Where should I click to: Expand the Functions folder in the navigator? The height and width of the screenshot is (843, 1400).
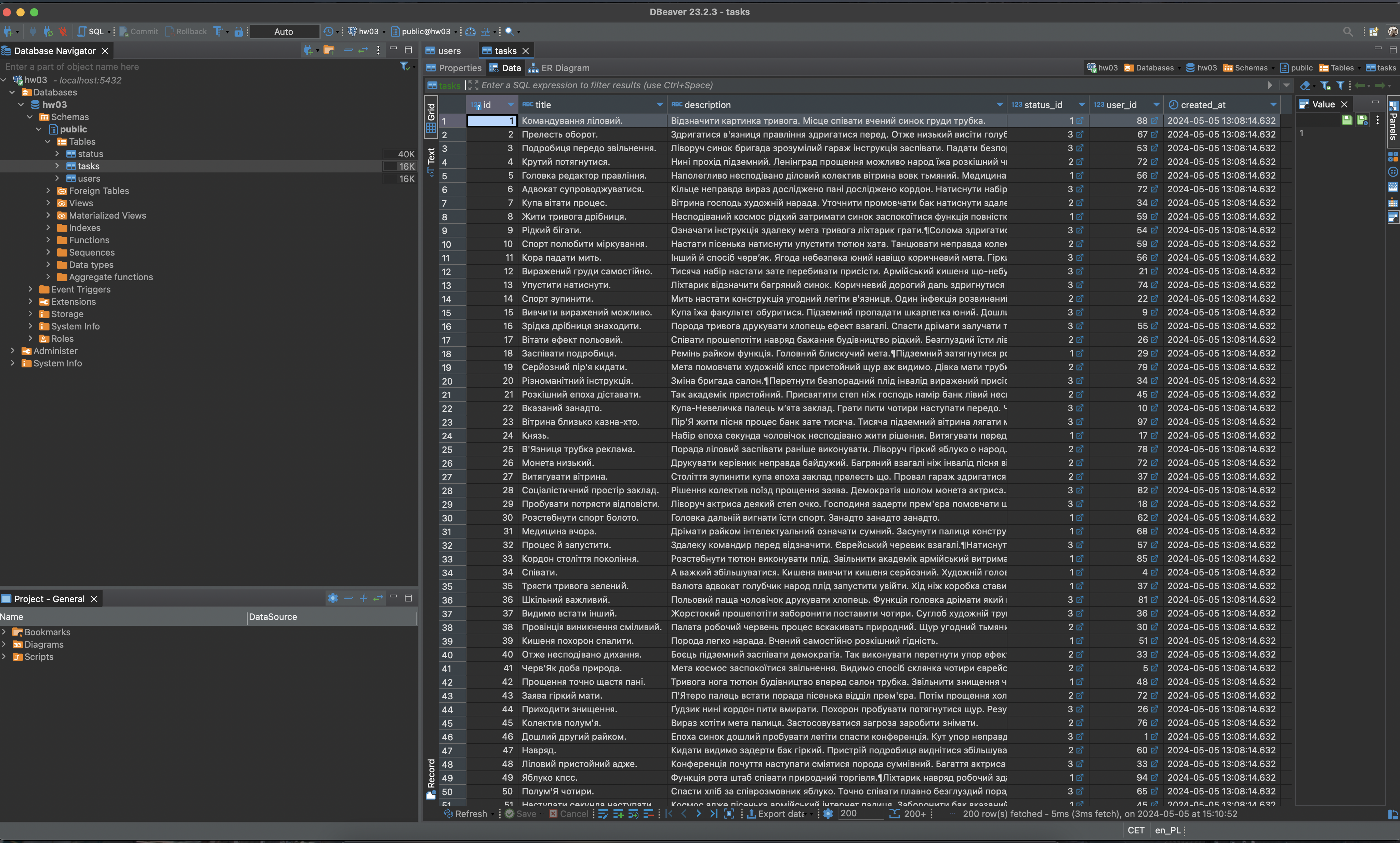pyautogui.click(x=48, y=240)
